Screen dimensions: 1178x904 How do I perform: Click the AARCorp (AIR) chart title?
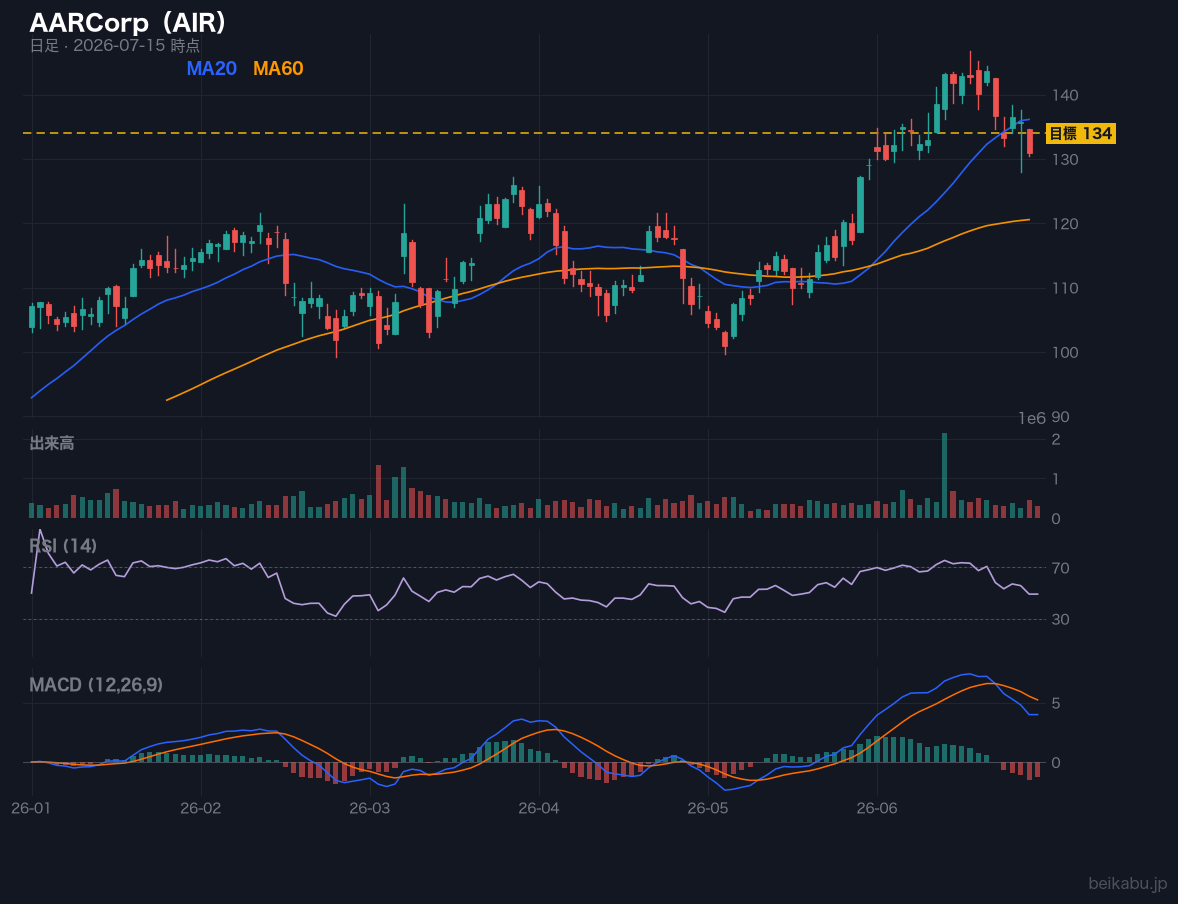coord(128,23)
